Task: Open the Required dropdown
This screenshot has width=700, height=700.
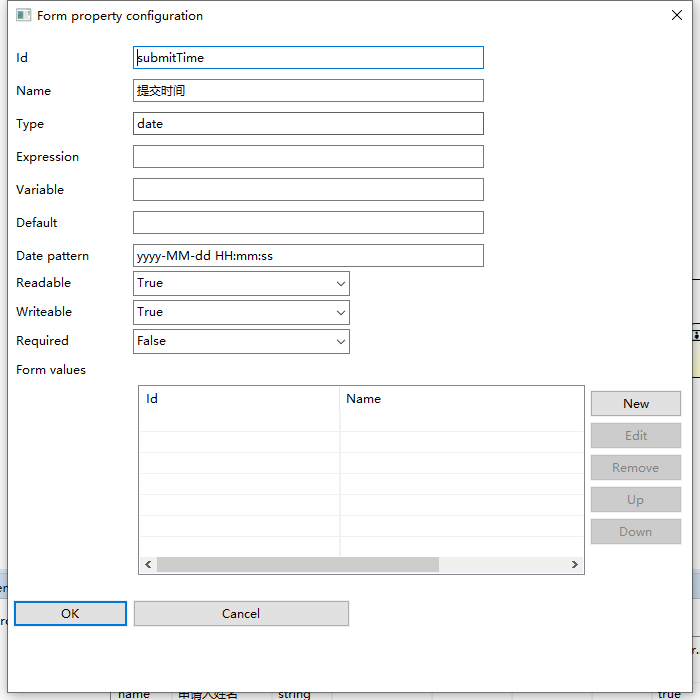Action: [241, 342]
